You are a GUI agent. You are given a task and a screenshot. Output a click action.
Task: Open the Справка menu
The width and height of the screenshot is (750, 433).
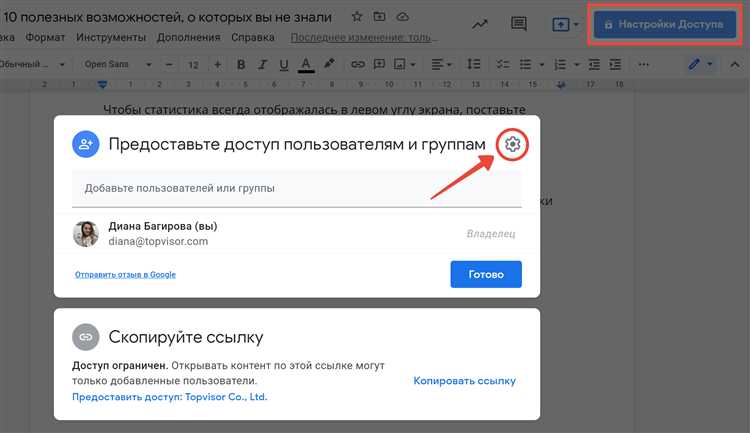point(253,37)
